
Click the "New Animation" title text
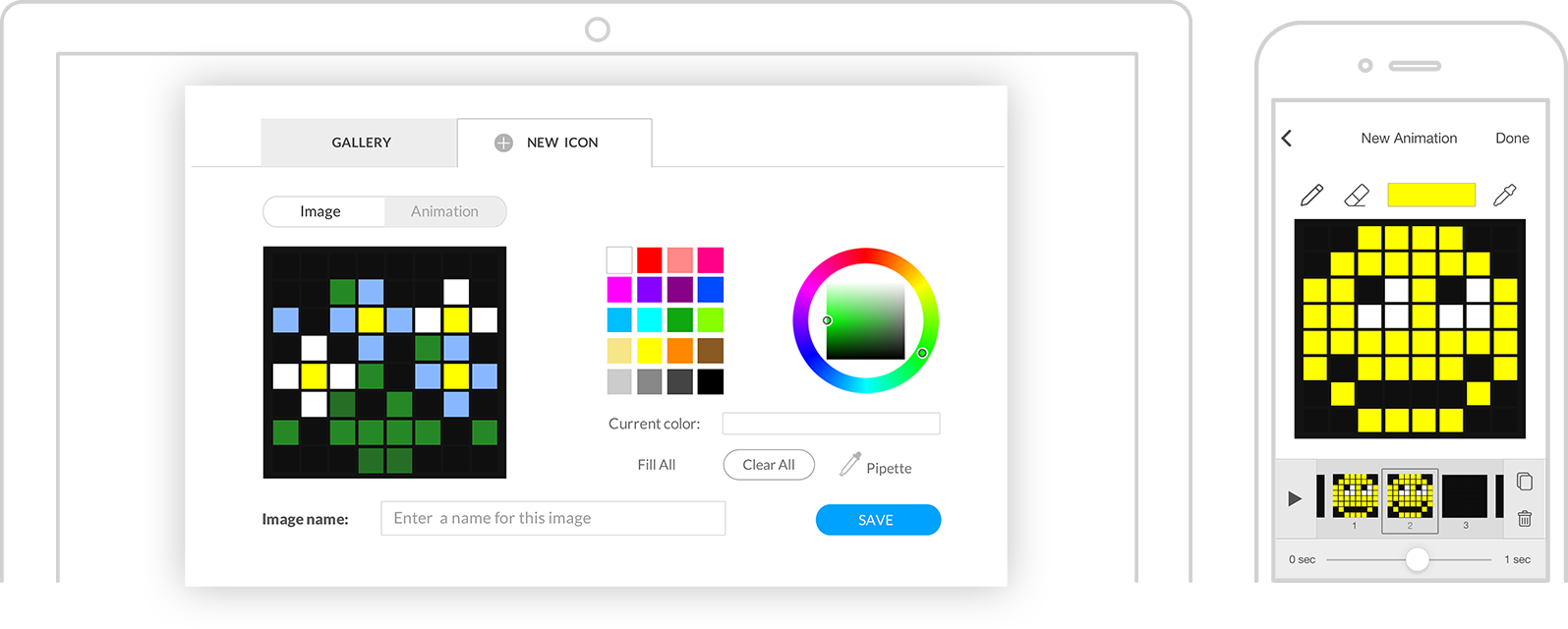[x=1409, y=139]
